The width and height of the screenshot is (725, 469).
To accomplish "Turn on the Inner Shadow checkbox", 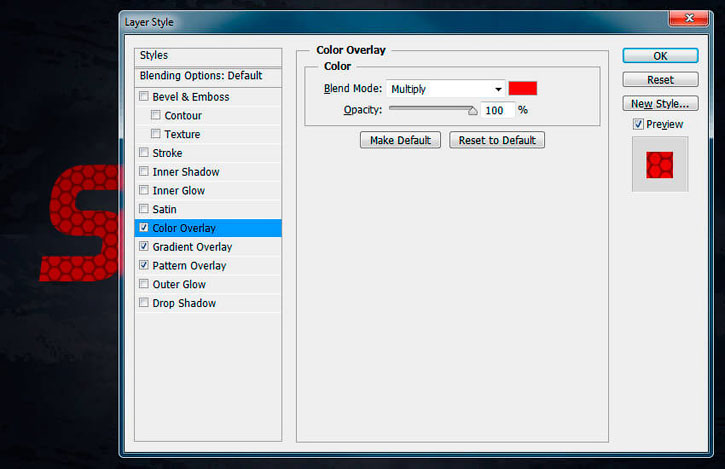I will pos(144,171).
